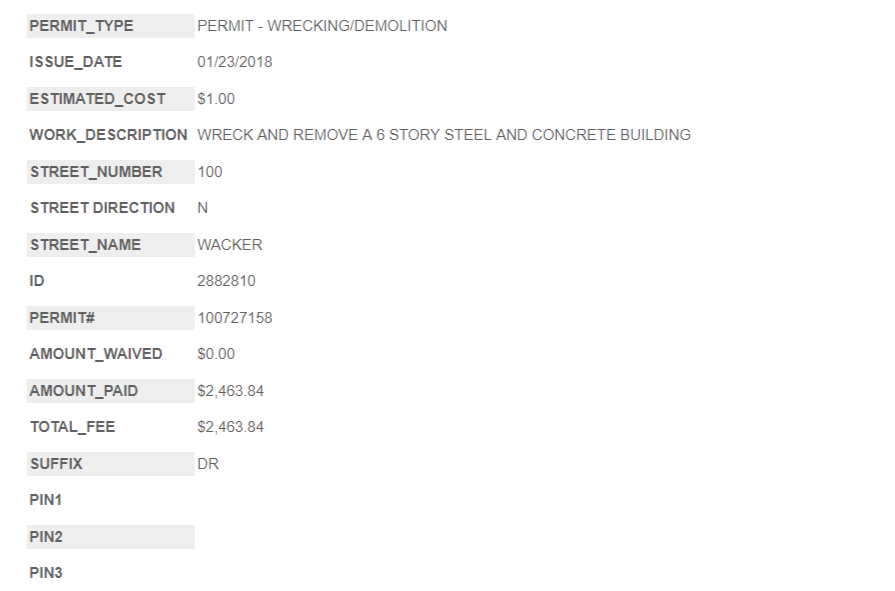Click the PERMIT_TYPE field label

click(81, 26)
